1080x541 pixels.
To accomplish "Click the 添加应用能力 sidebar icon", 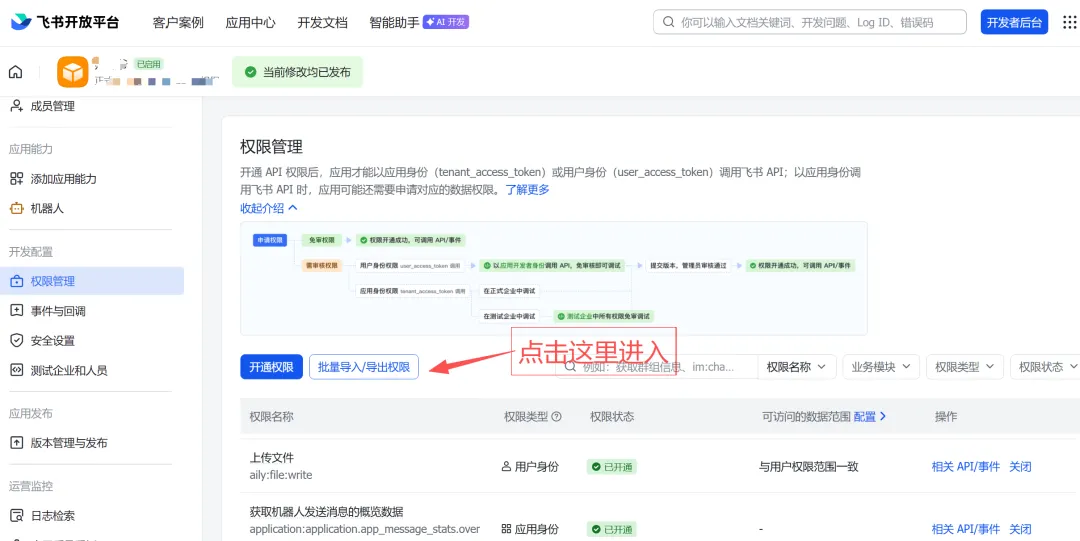I will coord(17,178).
